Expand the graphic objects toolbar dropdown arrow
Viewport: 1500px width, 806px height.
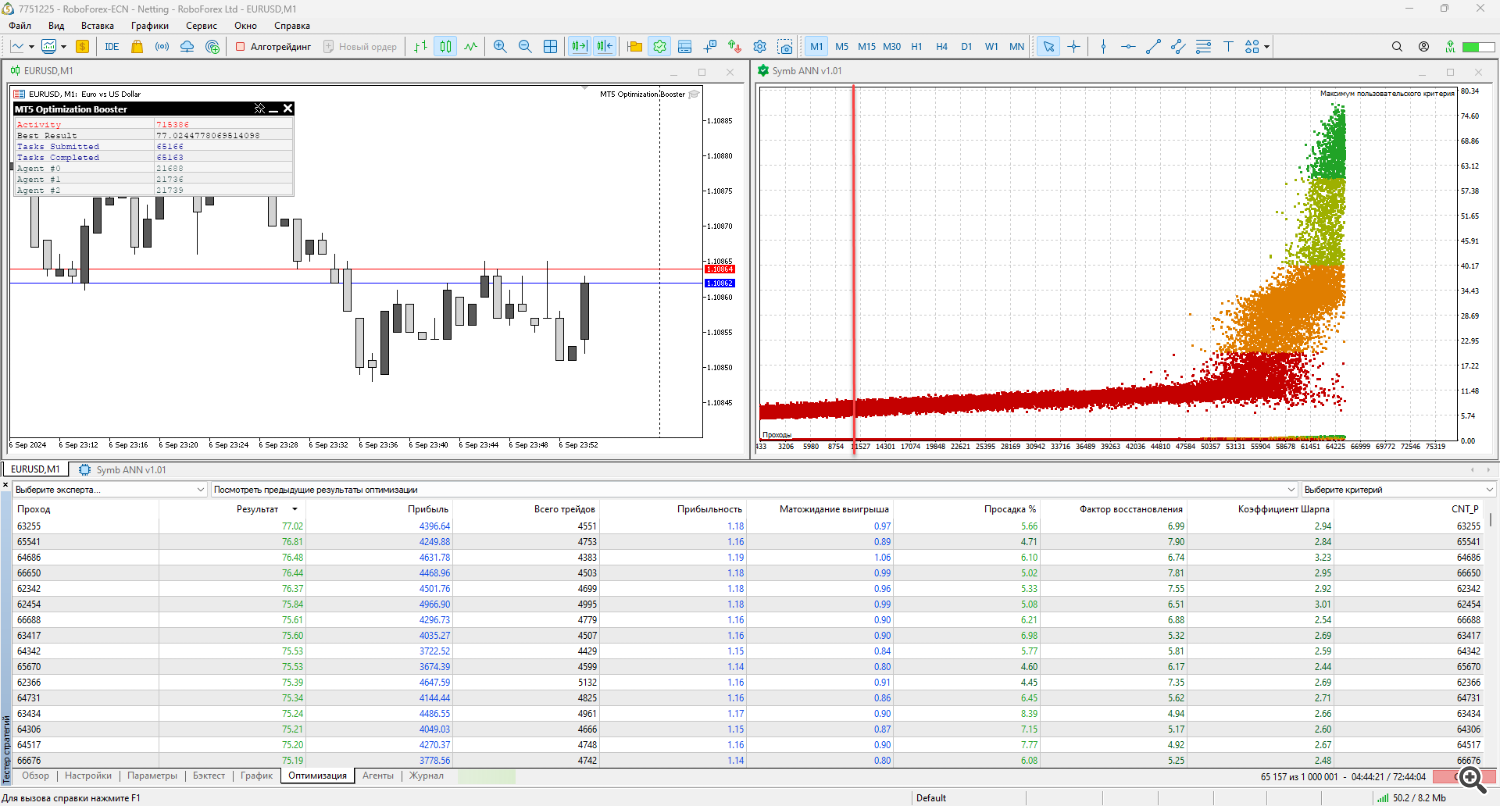(x=1267, y=46)
